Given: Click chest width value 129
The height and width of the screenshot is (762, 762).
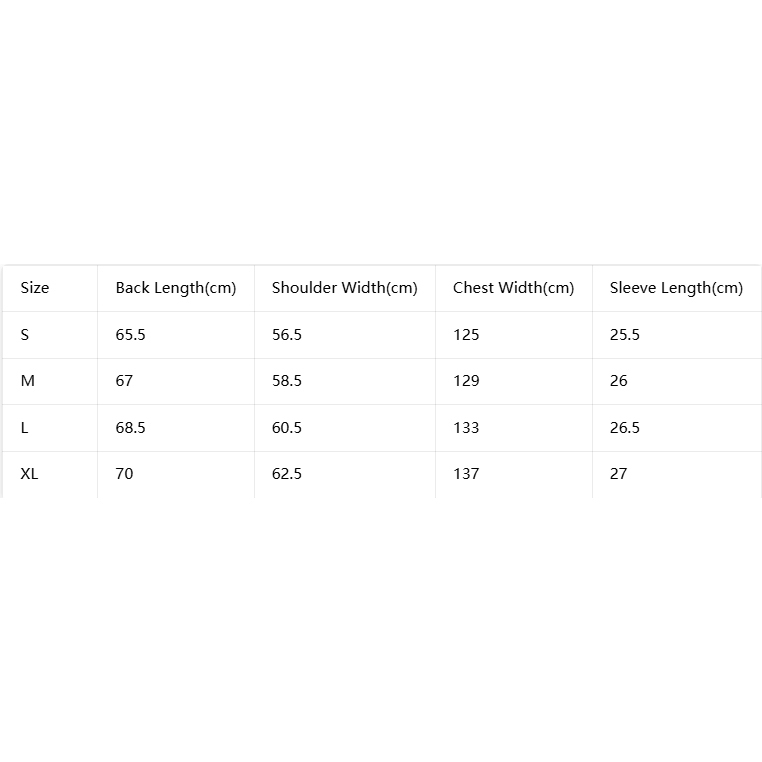Looking at the screenshot, I should [x=466, y=381].
